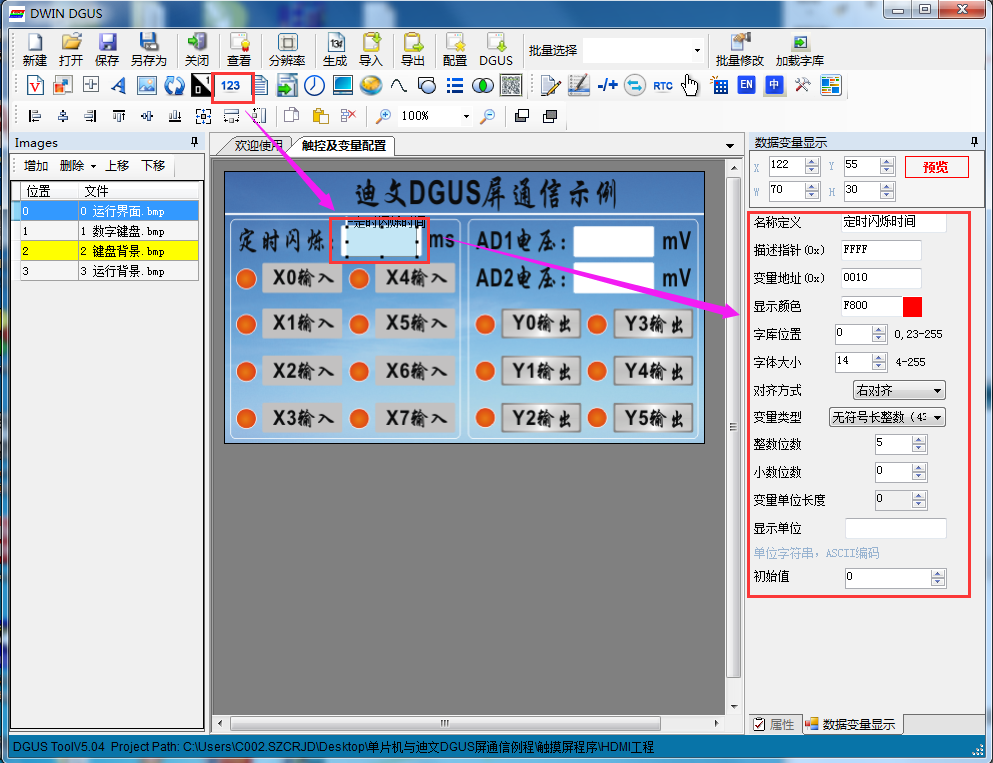Image resolution: width=993 pixels, height=763 pixels.
Task: Open the wrench and hammer tools icon
Action: tap(802, 85)
